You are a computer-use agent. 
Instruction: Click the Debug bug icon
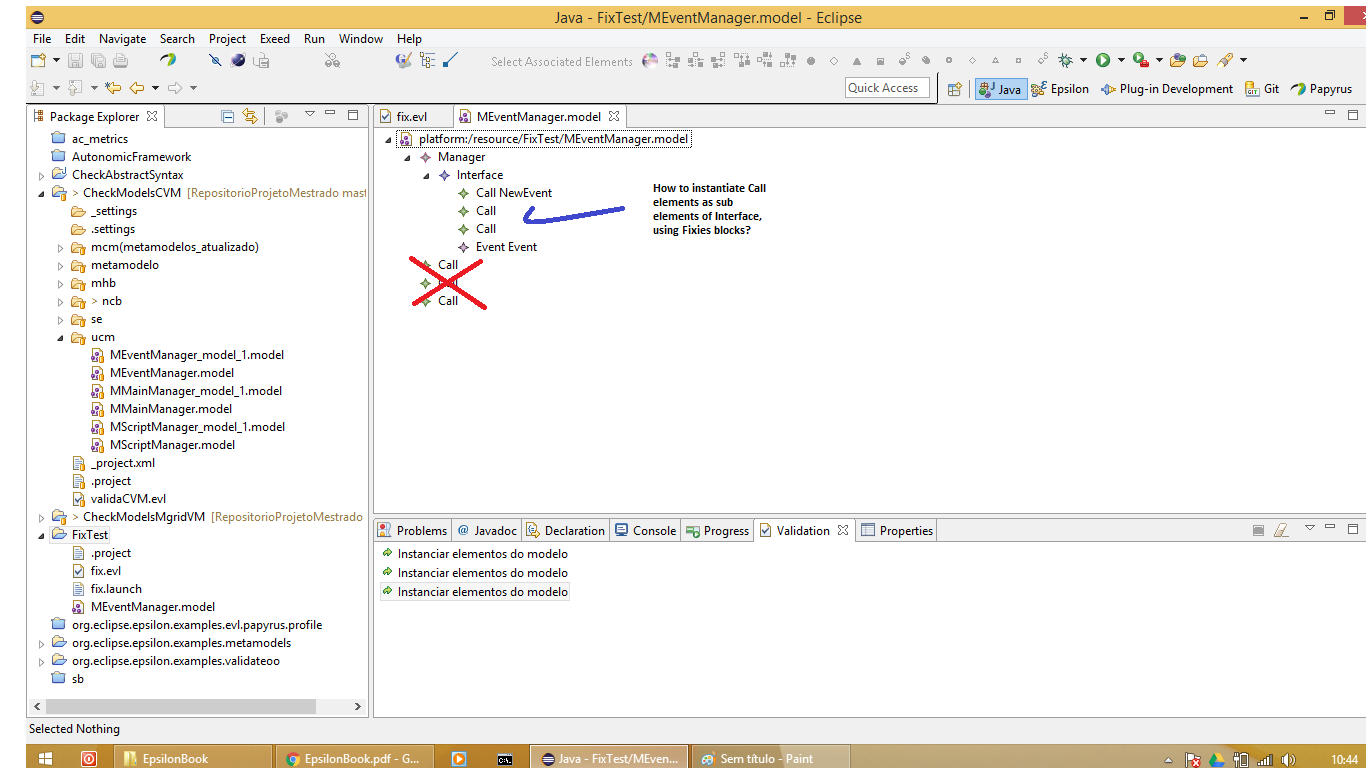pyautogui.click(x=1066, y=61)
